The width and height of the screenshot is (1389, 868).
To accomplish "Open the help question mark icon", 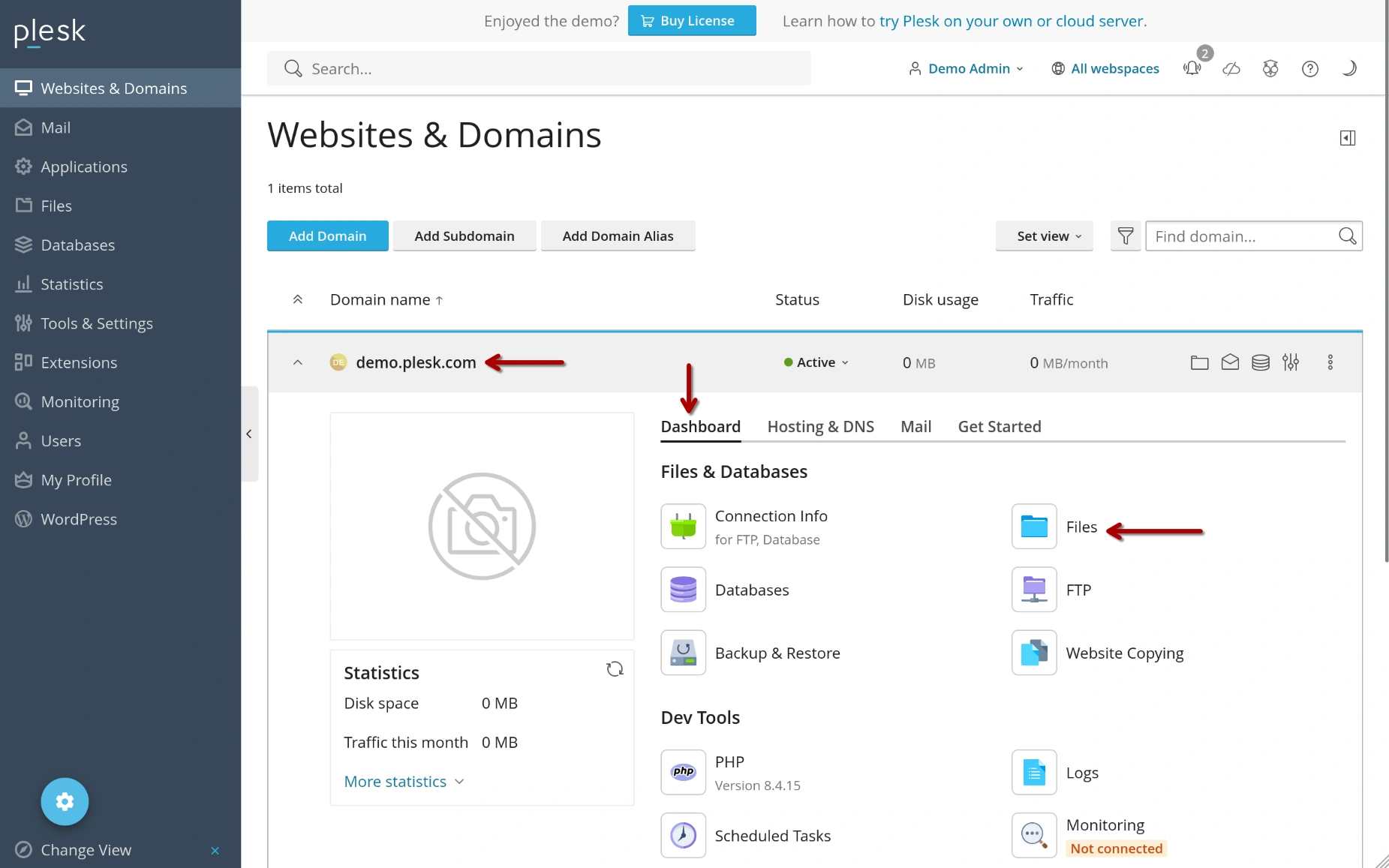I will (1309, 69).
